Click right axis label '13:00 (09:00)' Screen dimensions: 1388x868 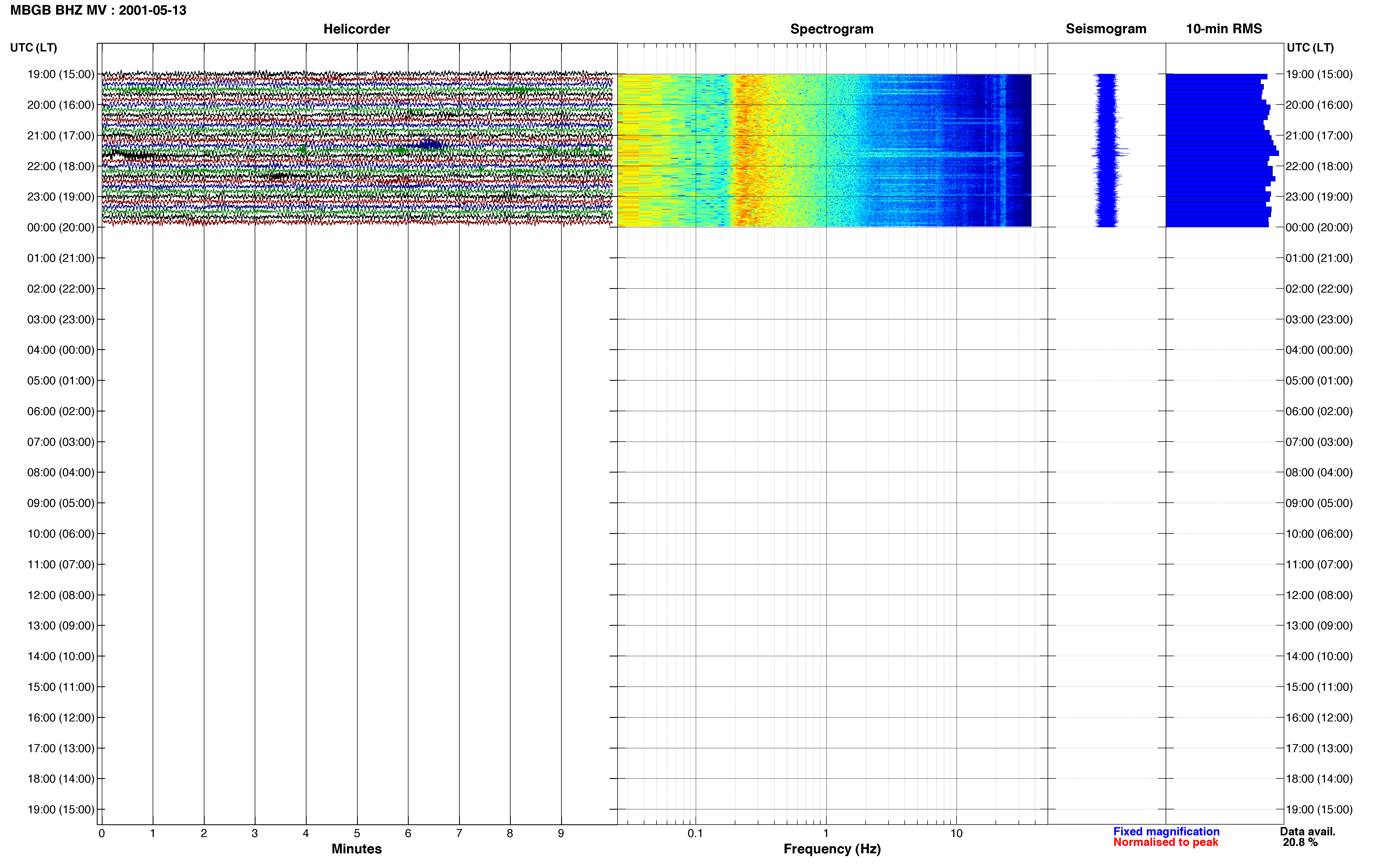1319,626
